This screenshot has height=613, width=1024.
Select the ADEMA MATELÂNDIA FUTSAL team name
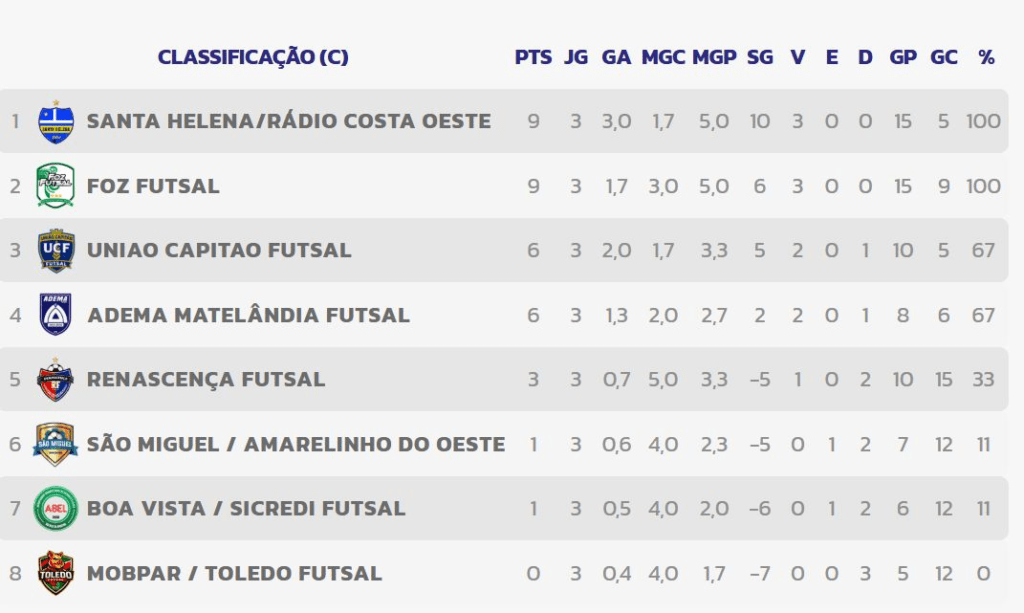coord(248,315)
